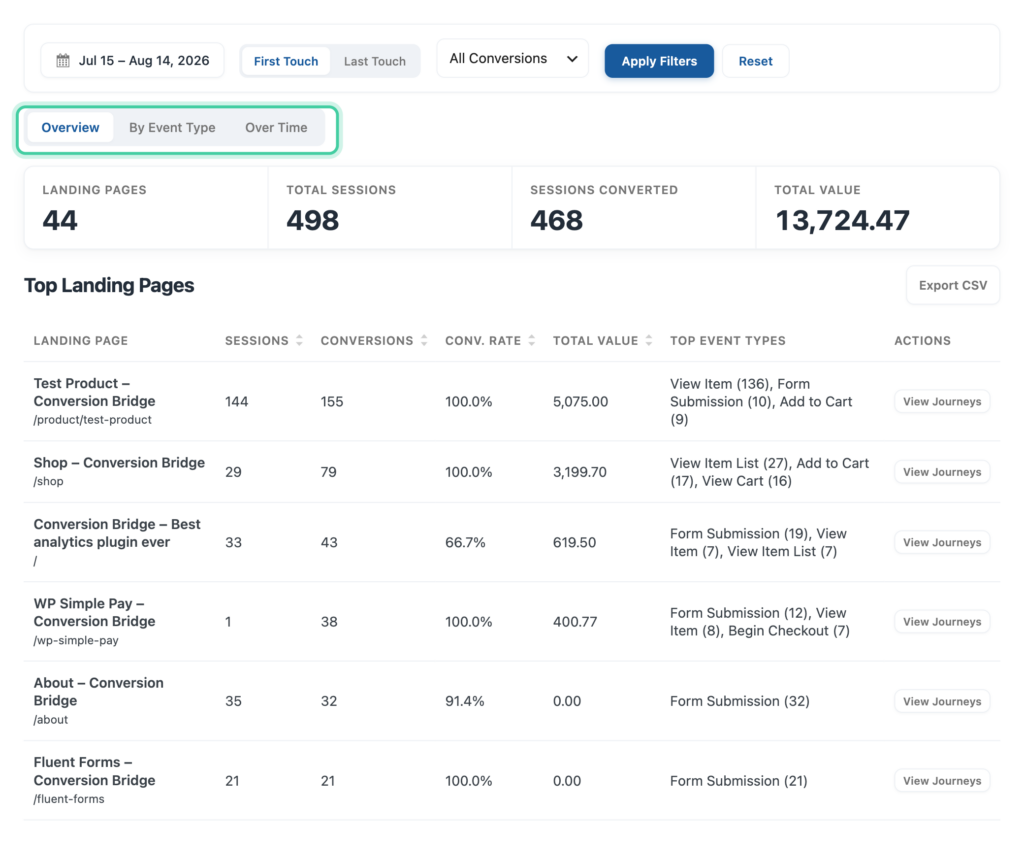This screenshot has width=1024, height=864.
Task: Click Conversion Bridge – Best analytics plugin ever
Action: pos(117,534)
